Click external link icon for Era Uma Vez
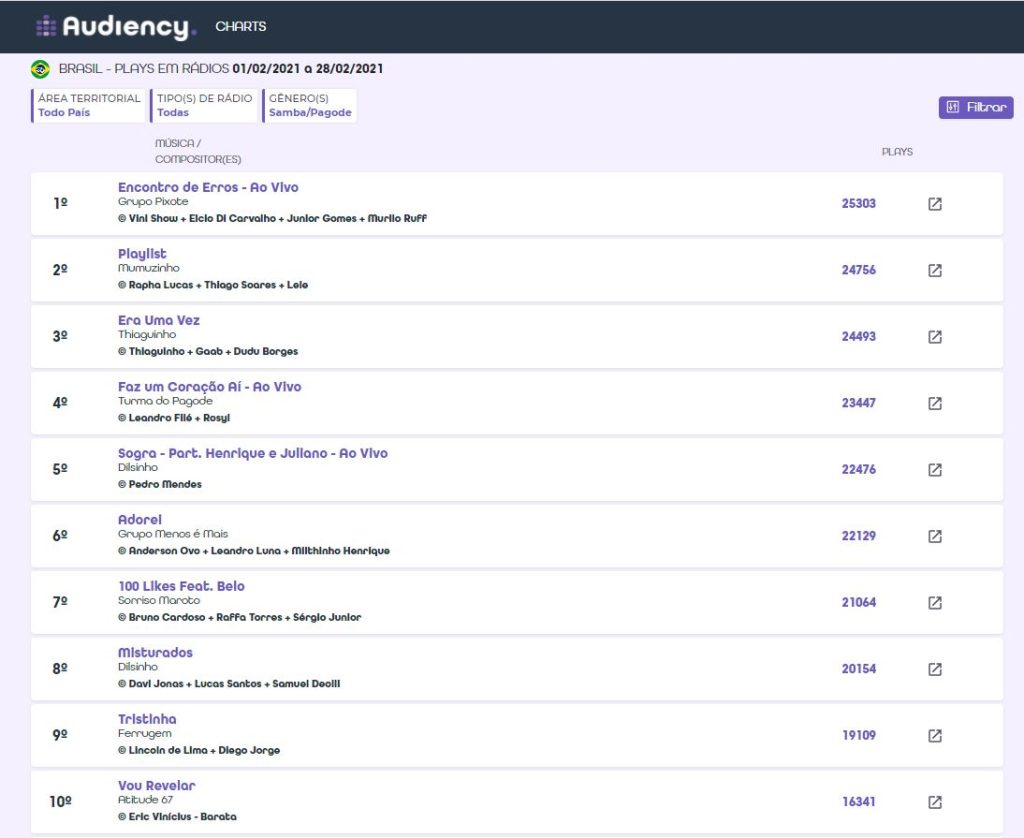Viewport: 1024px width, 838px height. click(x=934, y=337)
